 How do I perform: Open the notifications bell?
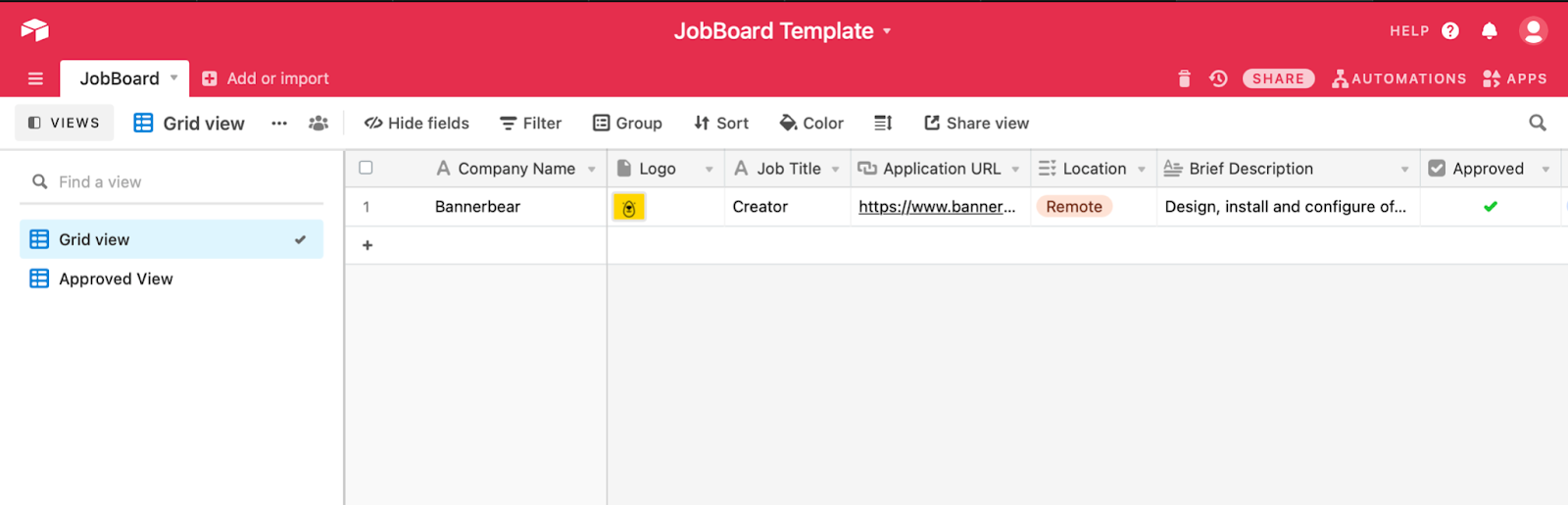pos(1490,30)
